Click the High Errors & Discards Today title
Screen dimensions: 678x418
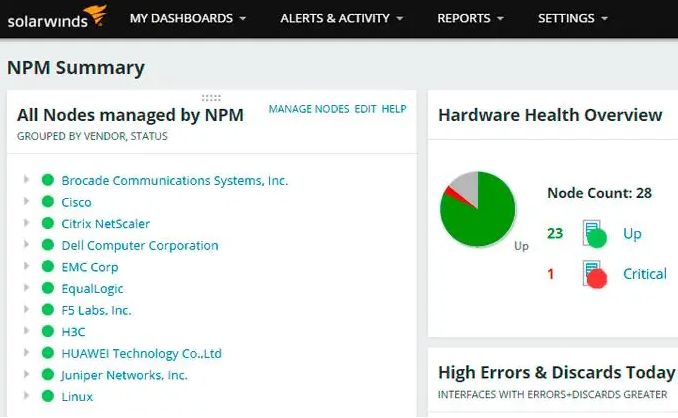tap(556, 373)
